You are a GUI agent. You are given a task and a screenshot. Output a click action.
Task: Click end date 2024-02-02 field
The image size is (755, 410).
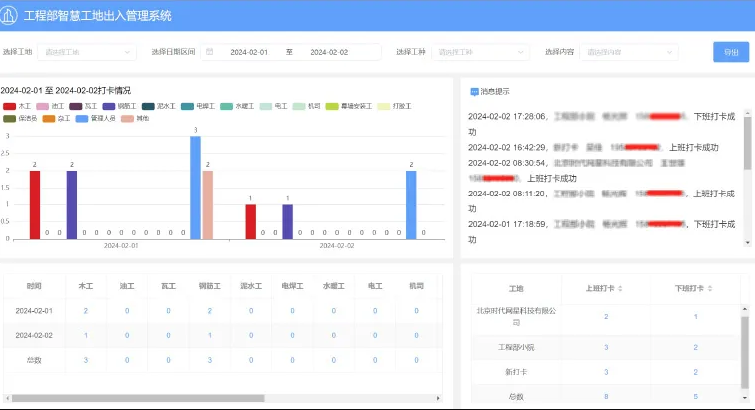(x=329, y=52)
